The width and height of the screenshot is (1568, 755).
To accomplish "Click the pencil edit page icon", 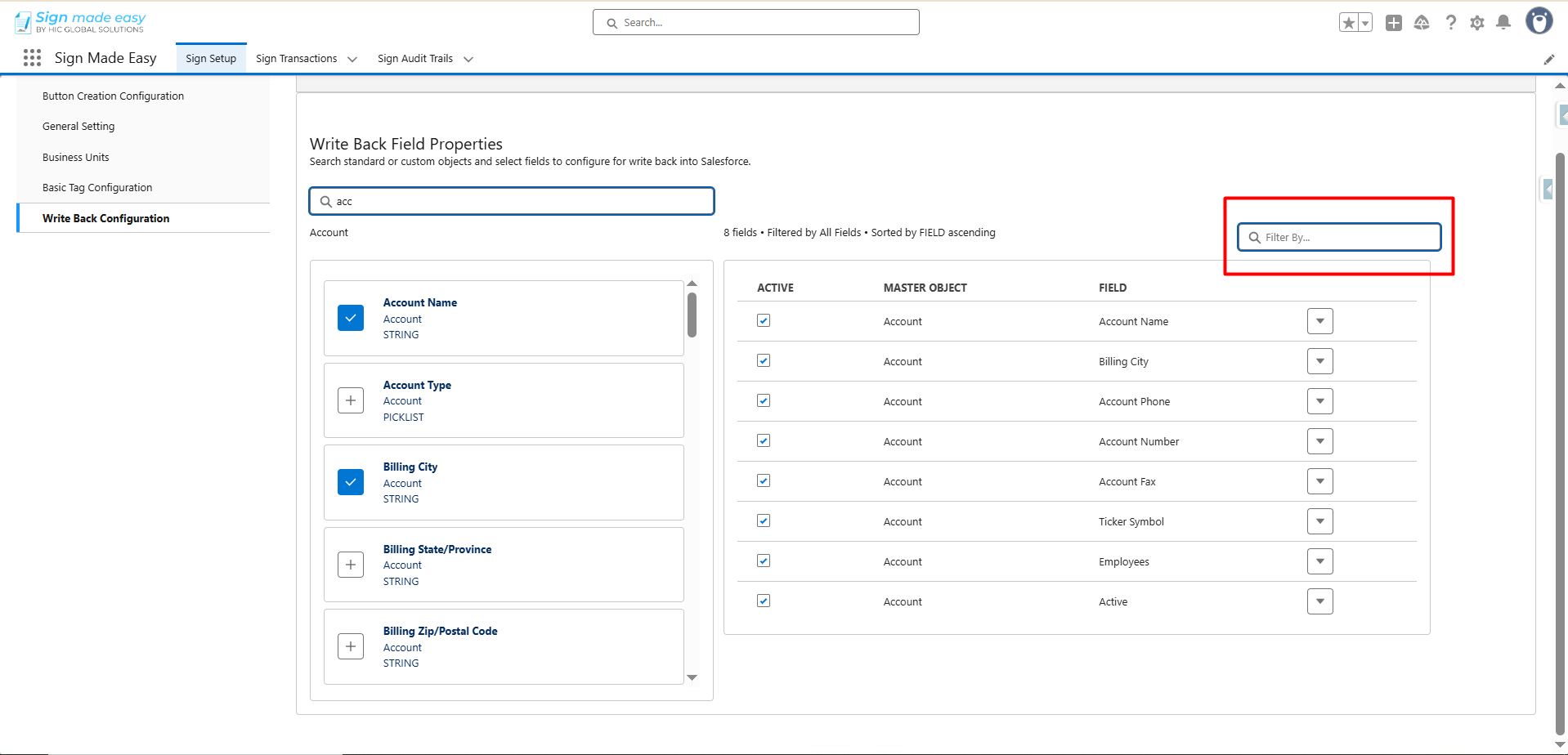I will 1548,59.
